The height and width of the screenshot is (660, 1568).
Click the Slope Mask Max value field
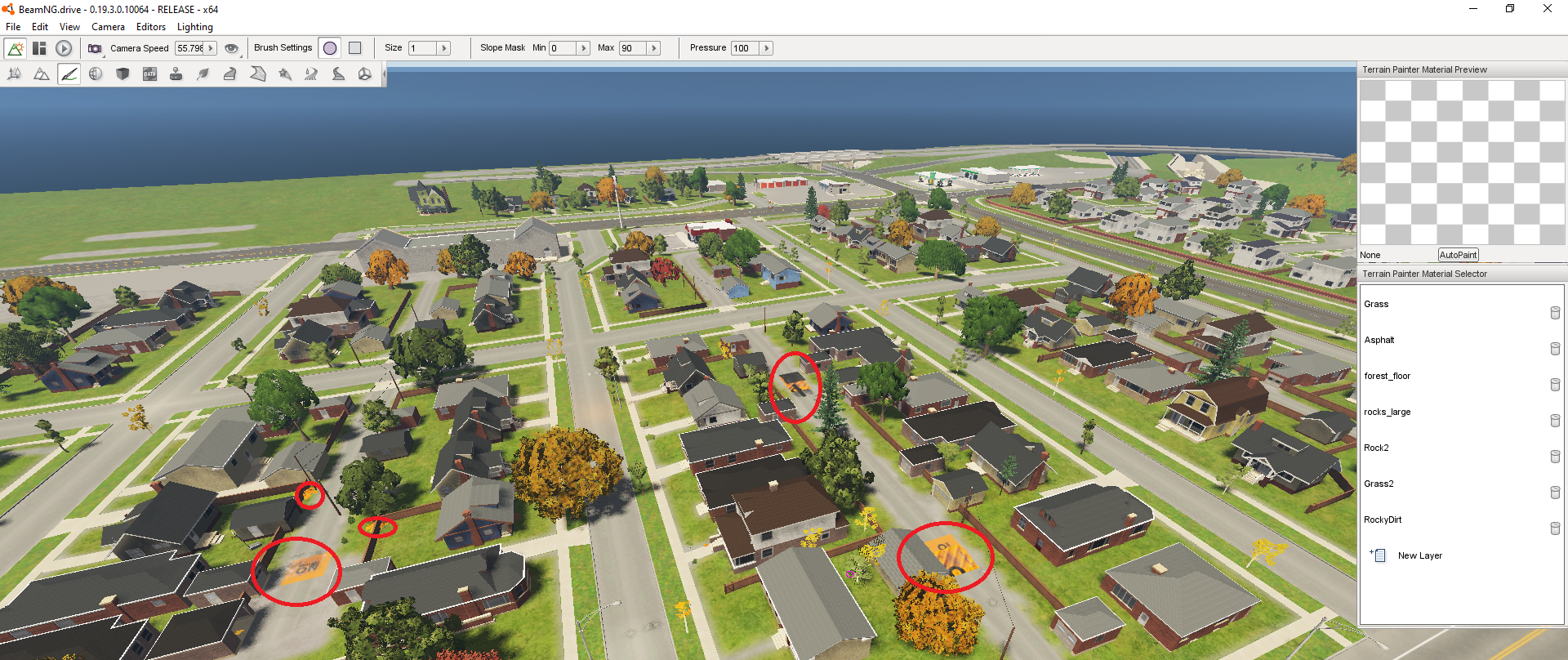(x=634, y=48)
